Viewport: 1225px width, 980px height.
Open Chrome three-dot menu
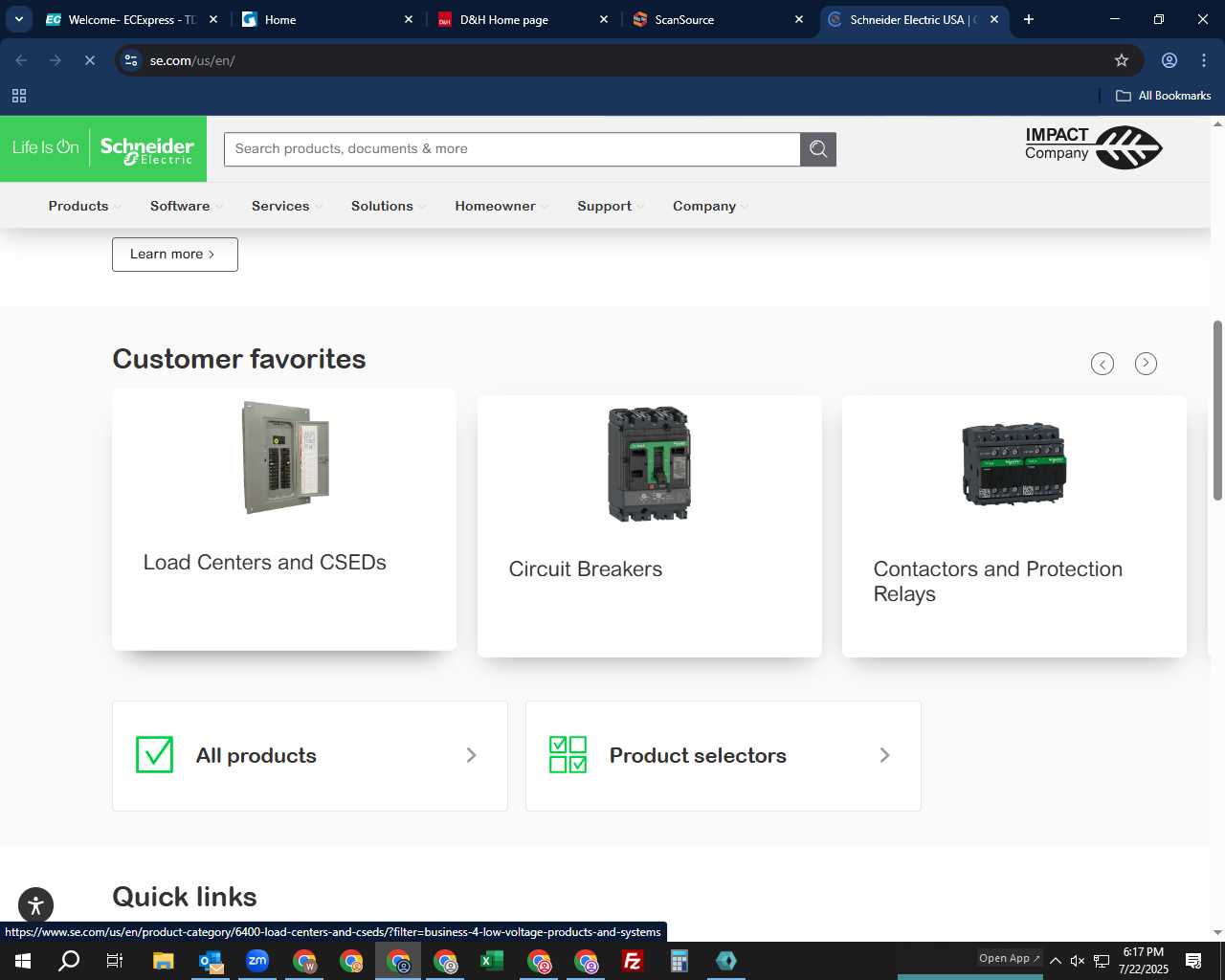tap(1204, 60)
